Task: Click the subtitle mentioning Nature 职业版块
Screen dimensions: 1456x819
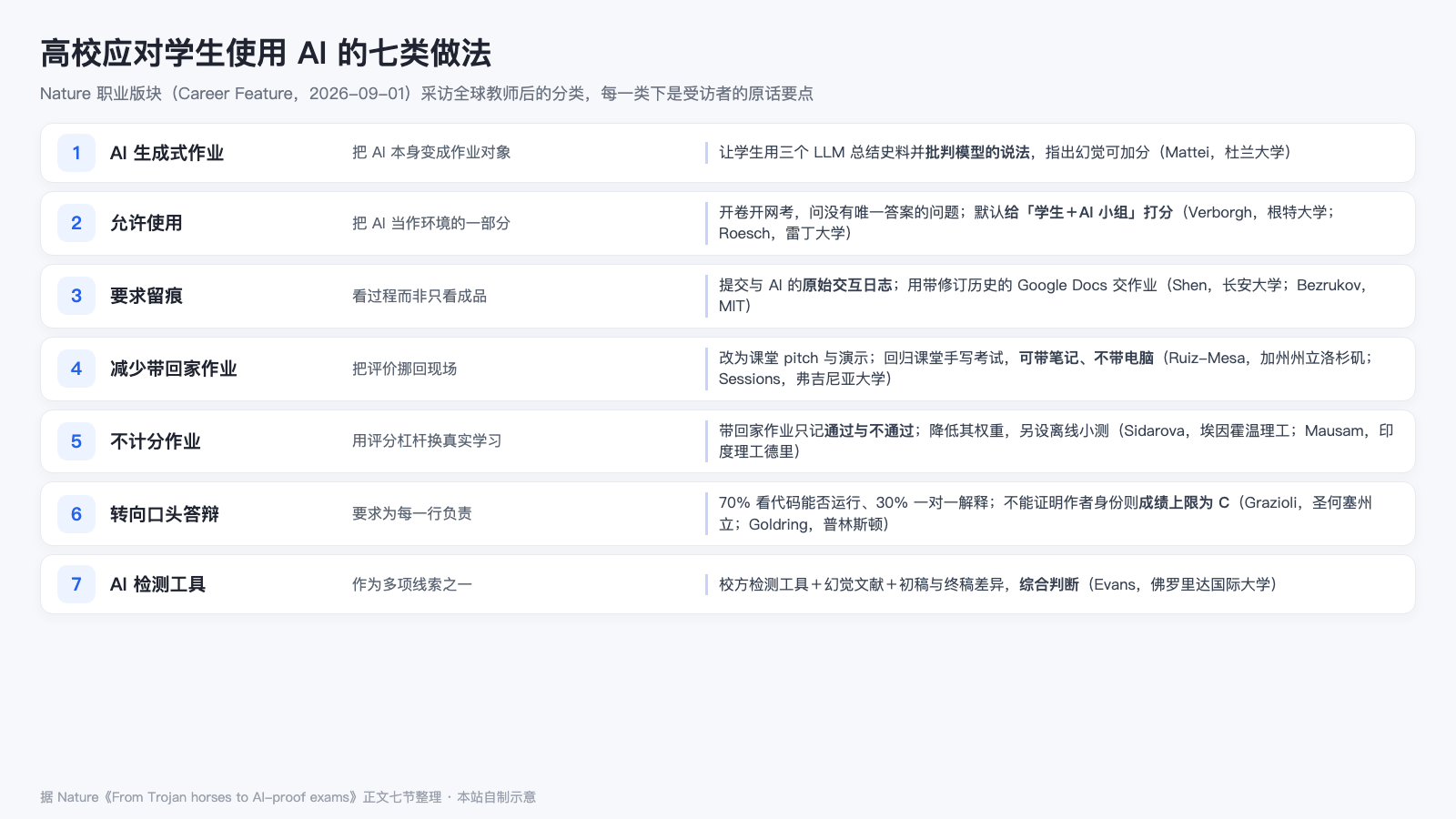Action: coord(427,94)
